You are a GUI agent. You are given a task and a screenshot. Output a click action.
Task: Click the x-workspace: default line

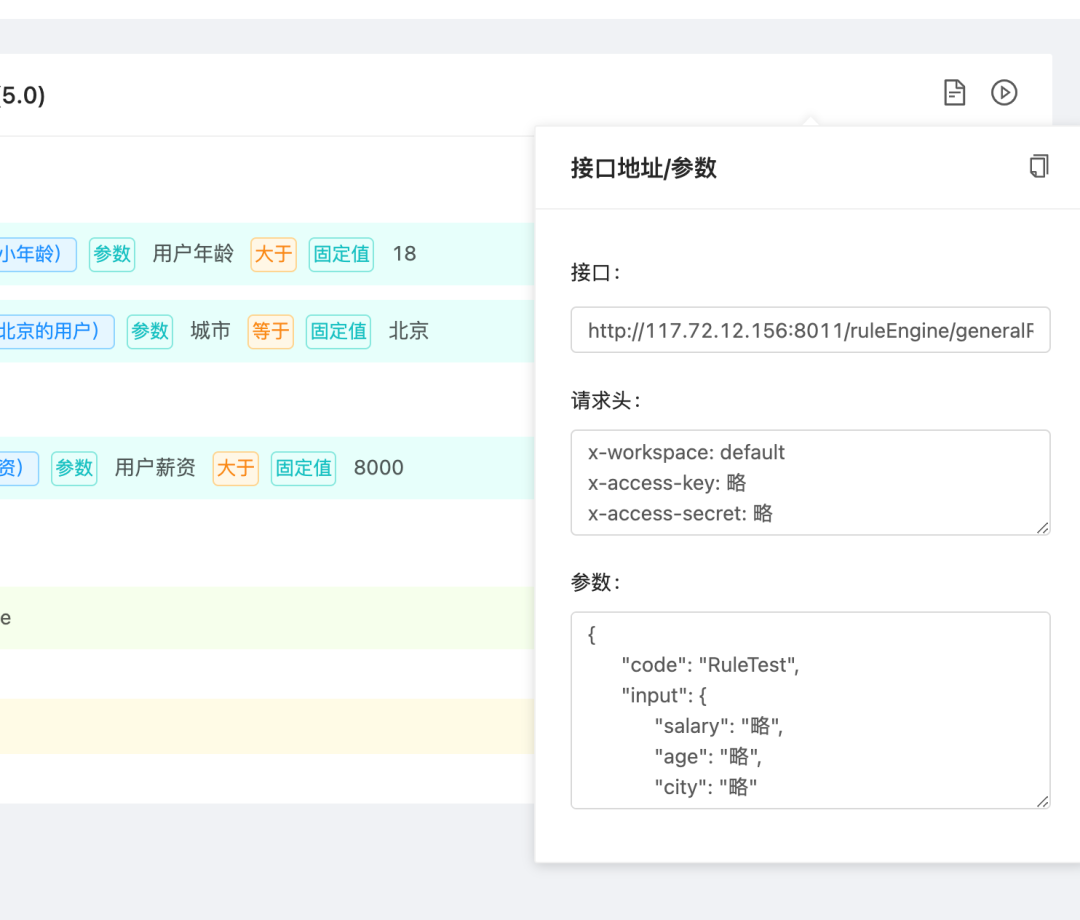click(686, 452)
